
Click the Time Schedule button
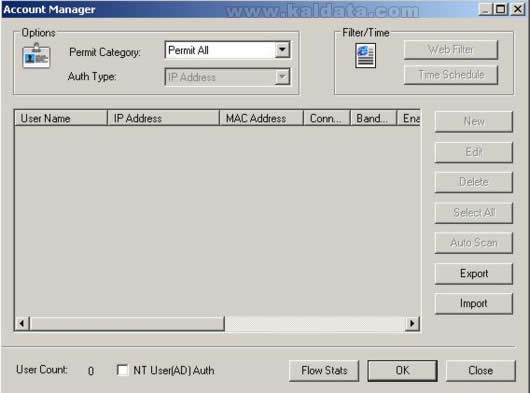click(x=451, y=75)
